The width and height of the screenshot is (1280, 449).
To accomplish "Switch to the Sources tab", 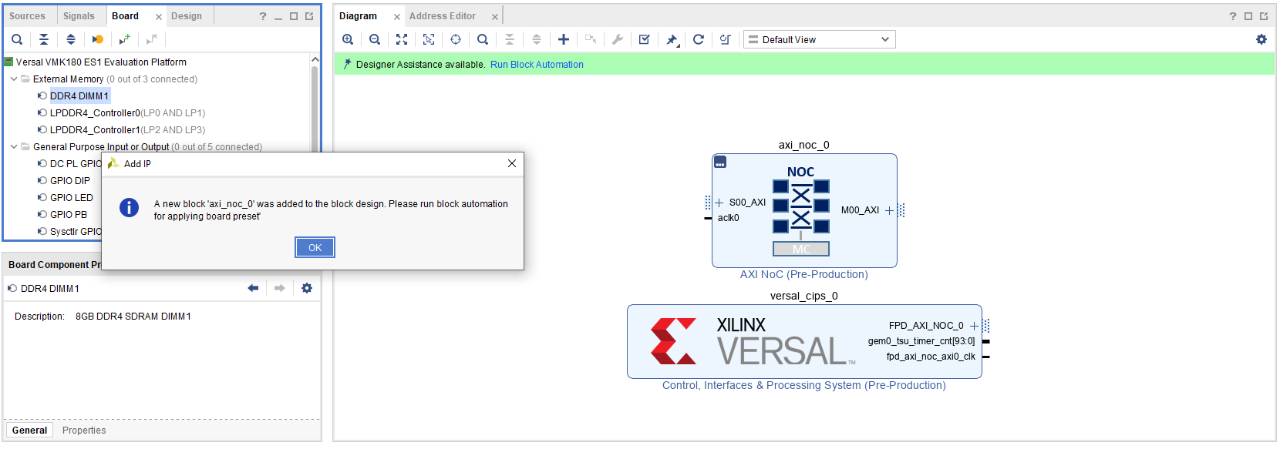I will pos(28,16).
